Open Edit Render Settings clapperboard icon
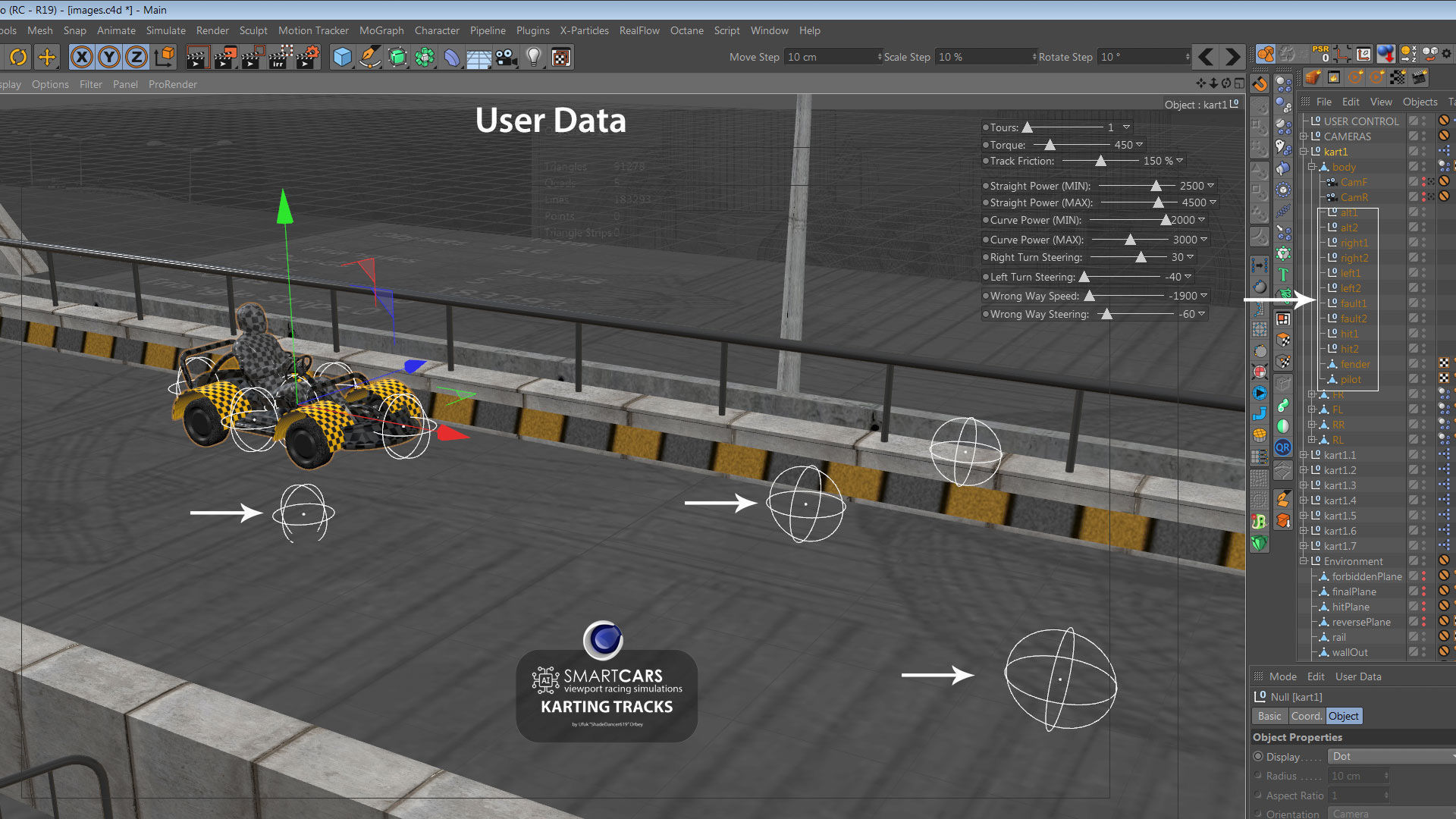The height and width of the screenshot is (819, 1456). coord(307,57)
